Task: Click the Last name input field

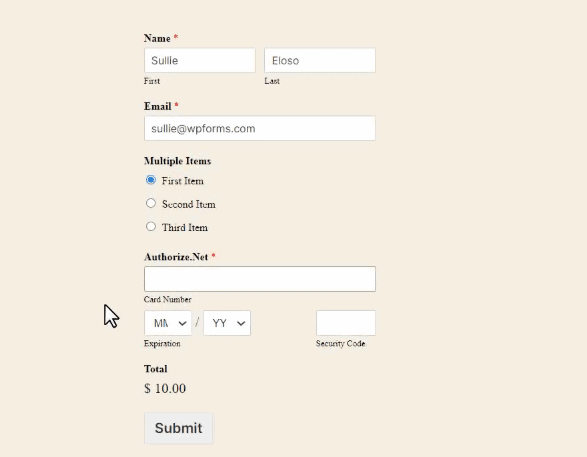Action: pyautogui.click(x=320, y=60)
